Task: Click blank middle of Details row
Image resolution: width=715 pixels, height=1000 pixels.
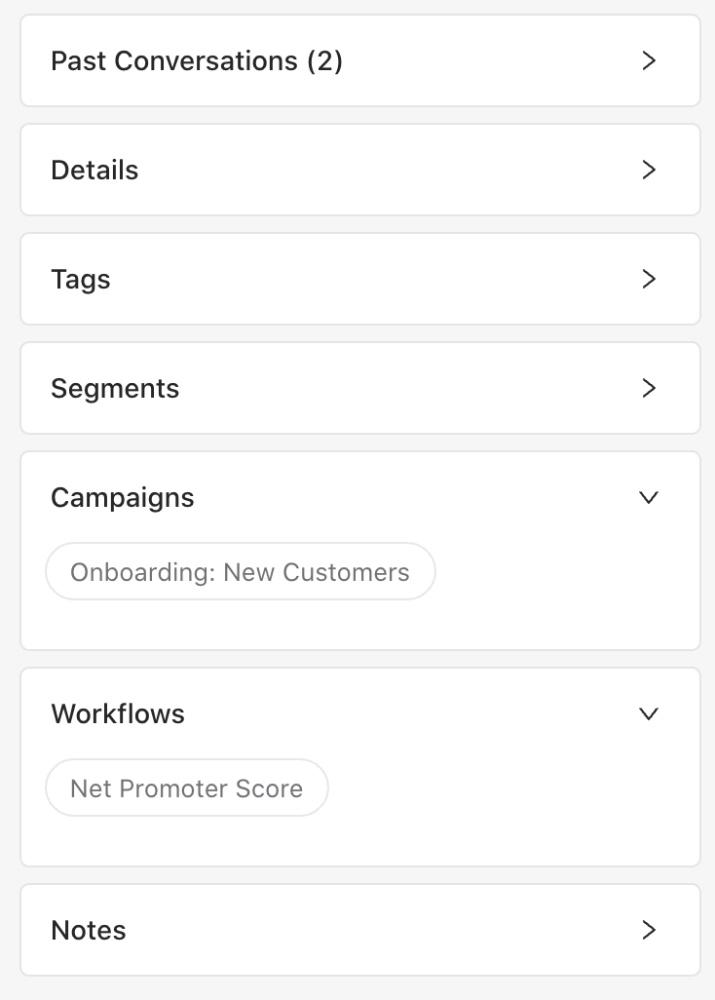Action: (383, 170)
